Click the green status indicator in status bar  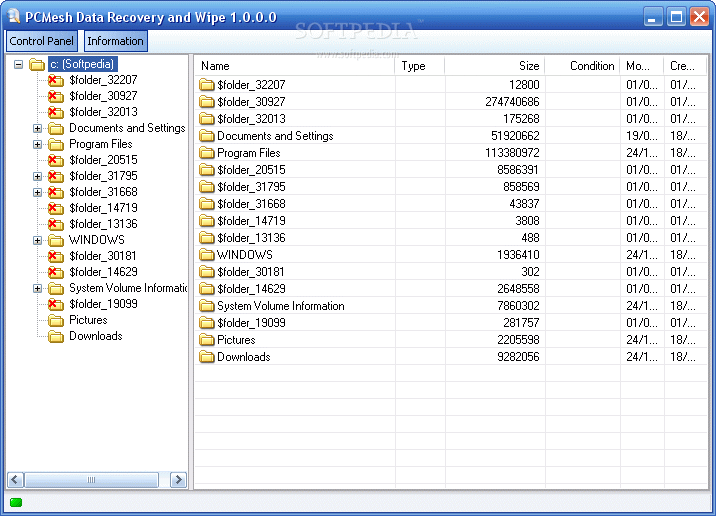coord(16,502)
